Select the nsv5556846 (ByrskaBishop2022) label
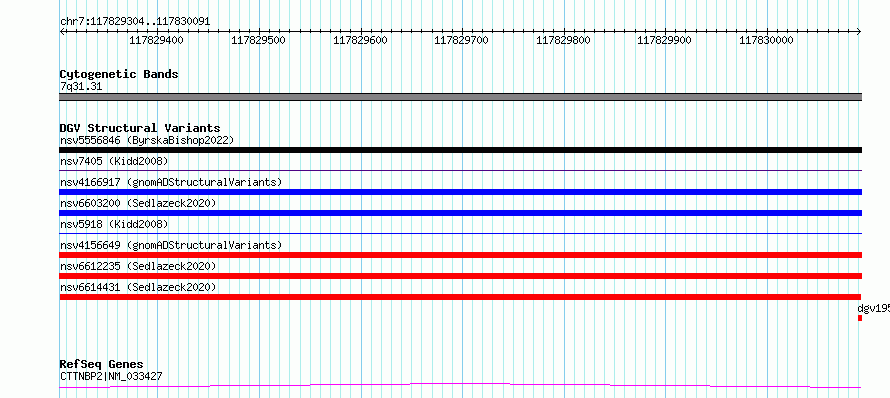The image size is (890, 398). pyautogui.click(x=147, y=140)
